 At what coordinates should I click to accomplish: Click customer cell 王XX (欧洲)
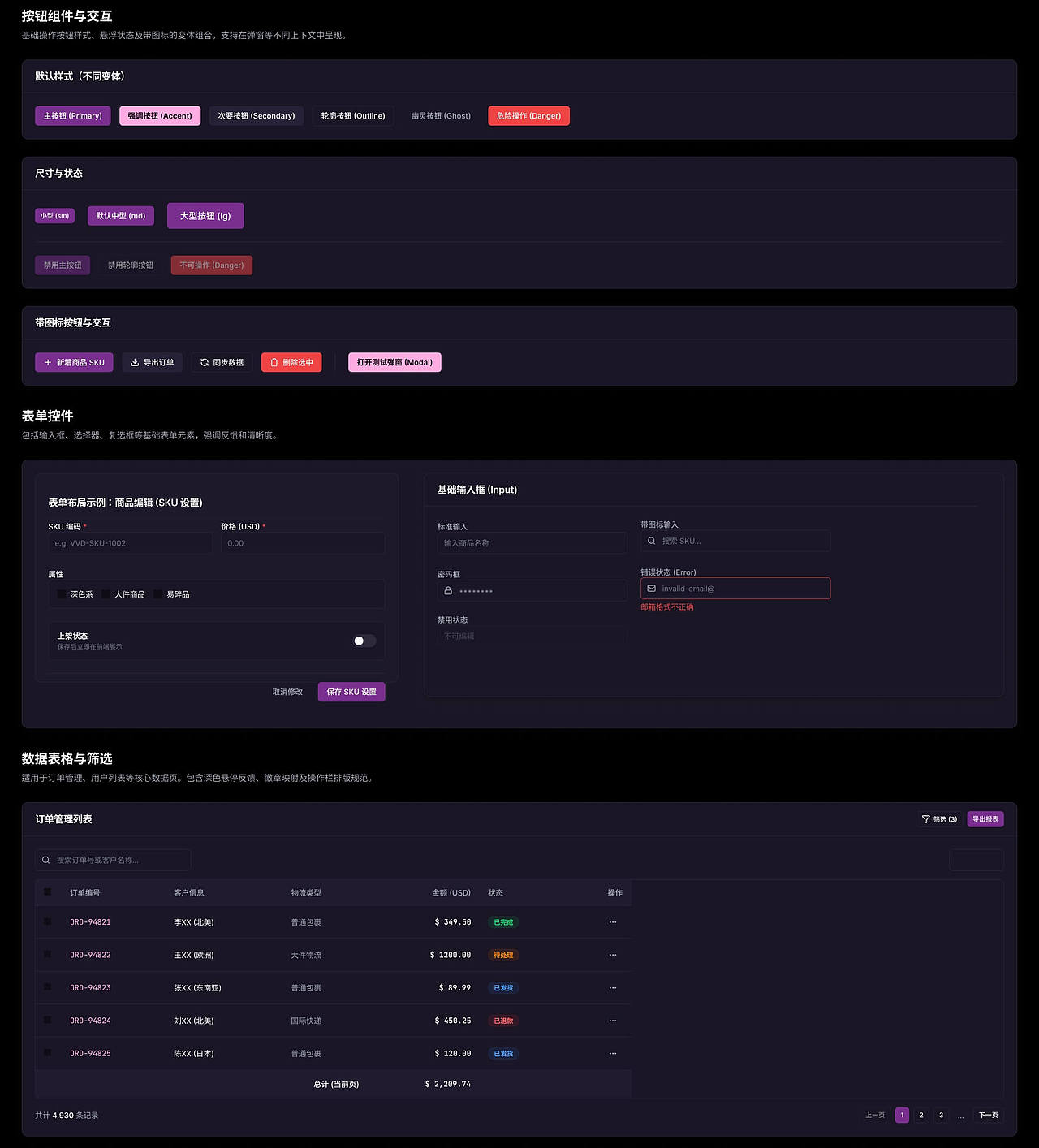point(194,955)
